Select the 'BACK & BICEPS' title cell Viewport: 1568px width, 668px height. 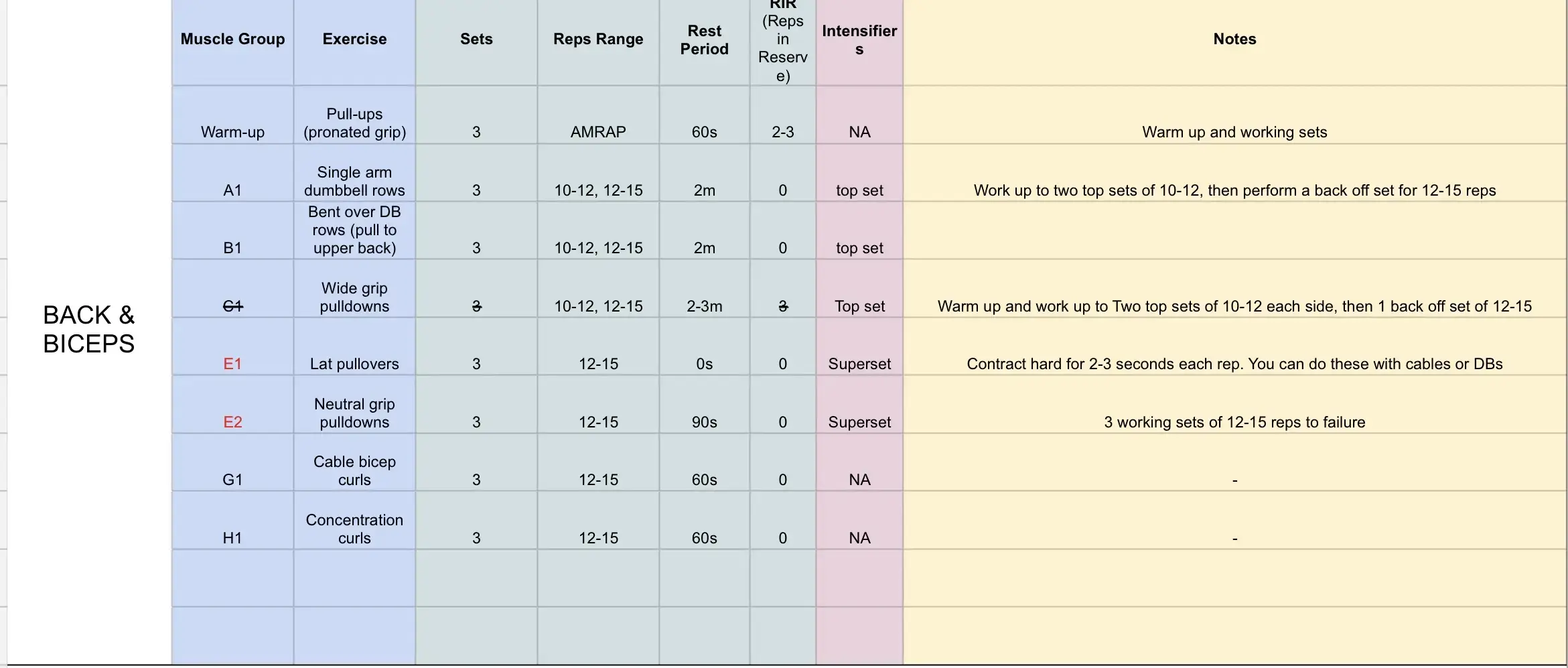(89, 329)
